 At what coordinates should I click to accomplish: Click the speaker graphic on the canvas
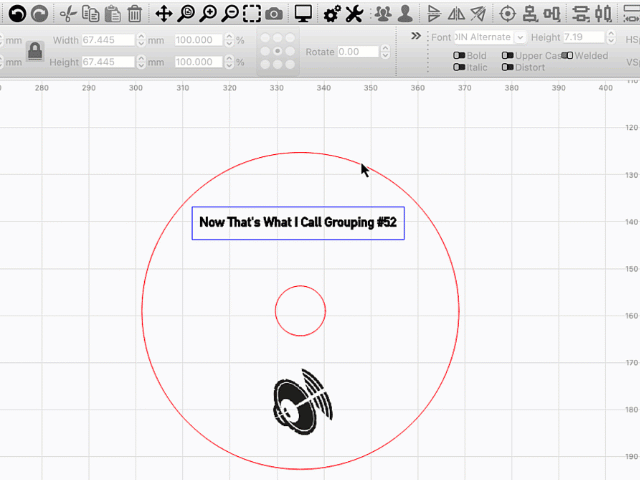(x=302, y=404)
